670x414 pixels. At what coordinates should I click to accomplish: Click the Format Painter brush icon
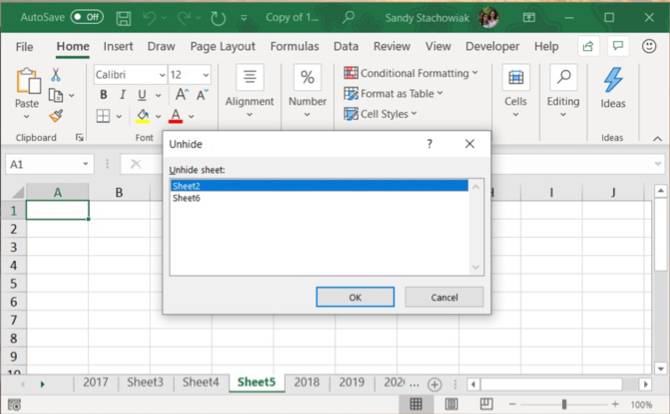56,115
